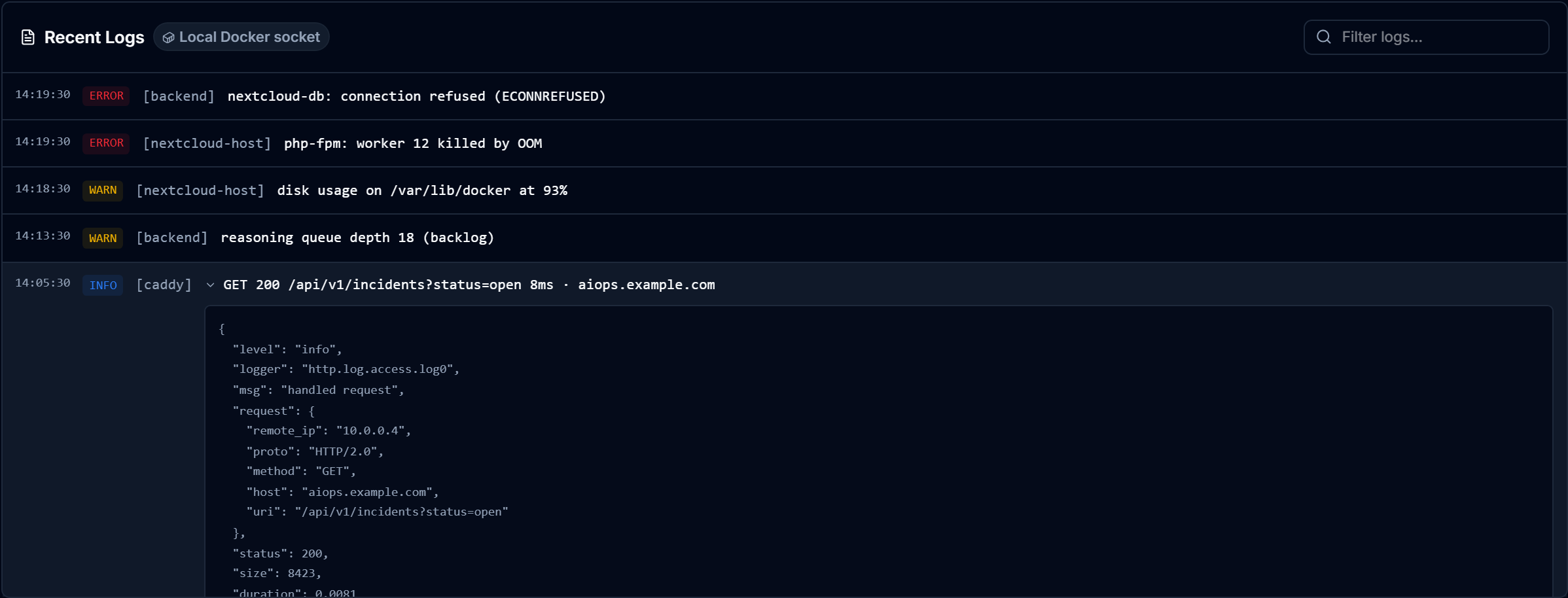Click [nextcloud-host] tag on the OOM row
The width and height of the screenshot is (1568, 598).
[x=207, y=143]
